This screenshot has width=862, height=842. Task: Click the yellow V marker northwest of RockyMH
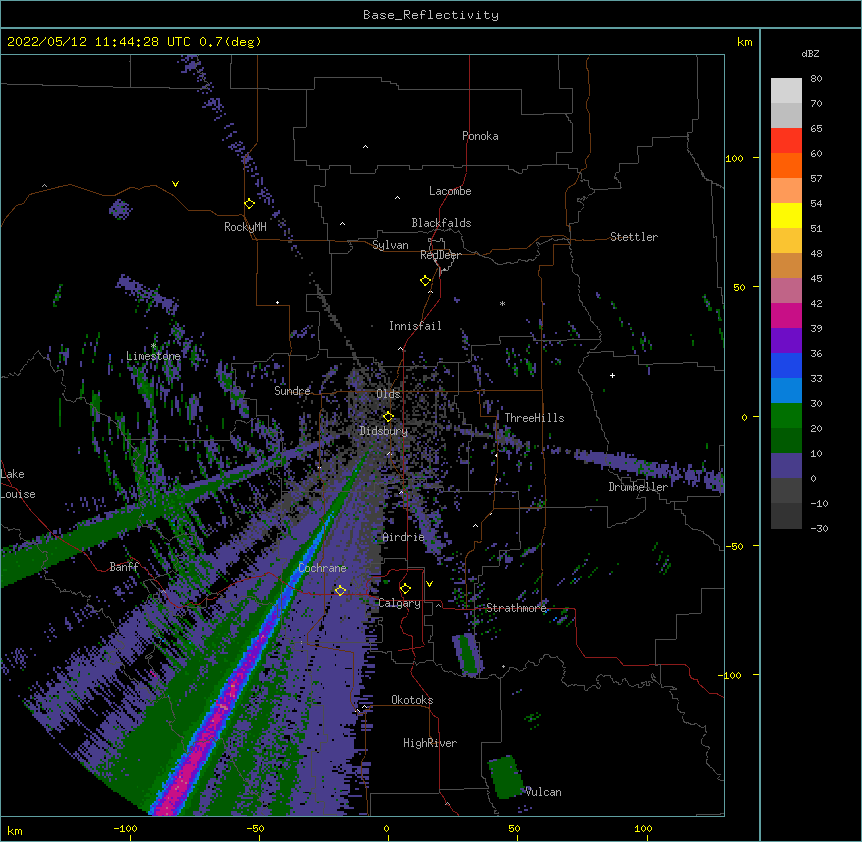pyautogui.click(x=175, y=184)
